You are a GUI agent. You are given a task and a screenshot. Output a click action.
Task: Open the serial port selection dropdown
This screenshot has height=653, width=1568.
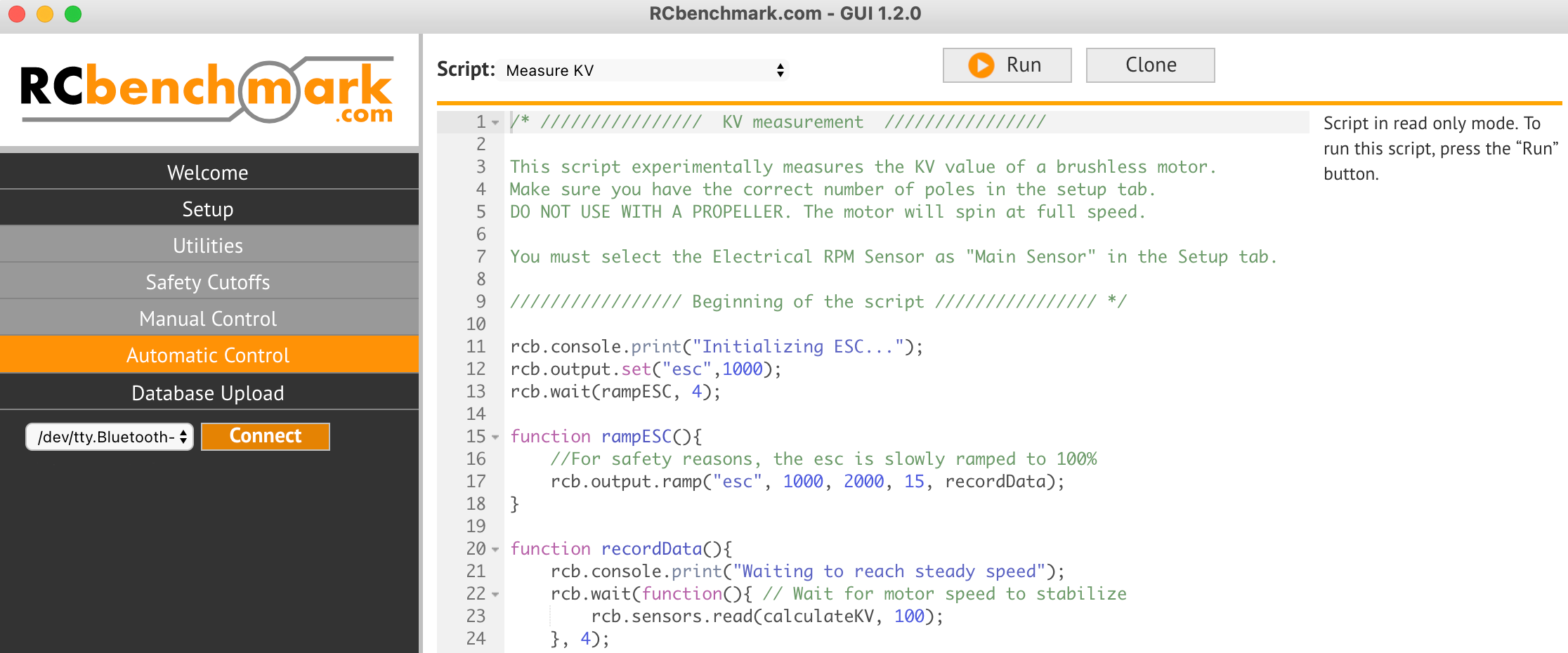point(110,437)
